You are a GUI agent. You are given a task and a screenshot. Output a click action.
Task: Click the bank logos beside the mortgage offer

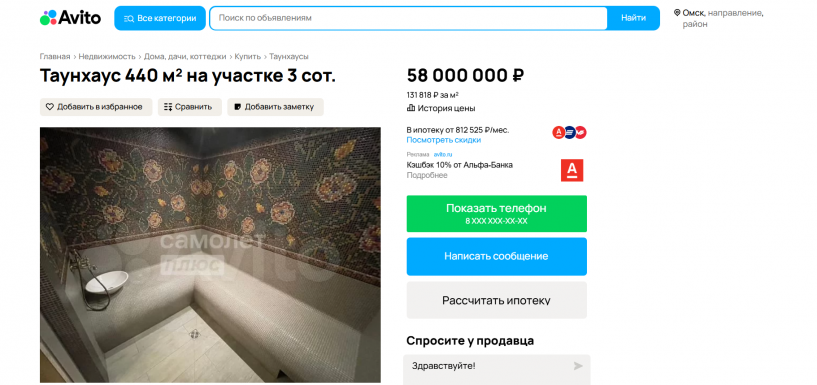(570, 132)
